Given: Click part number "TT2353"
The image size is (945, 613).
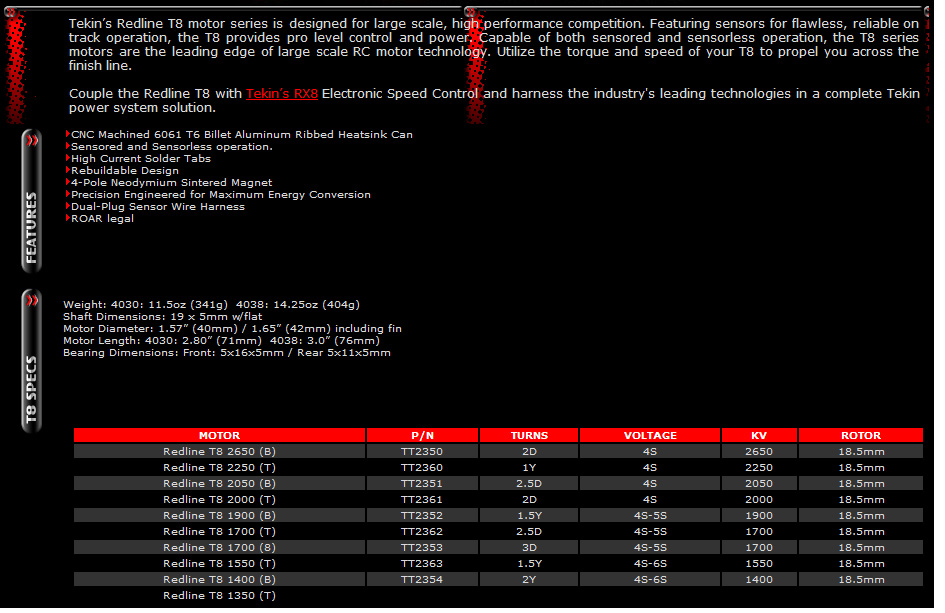Looking at the screenshot, I should click(x=422, y=547).
